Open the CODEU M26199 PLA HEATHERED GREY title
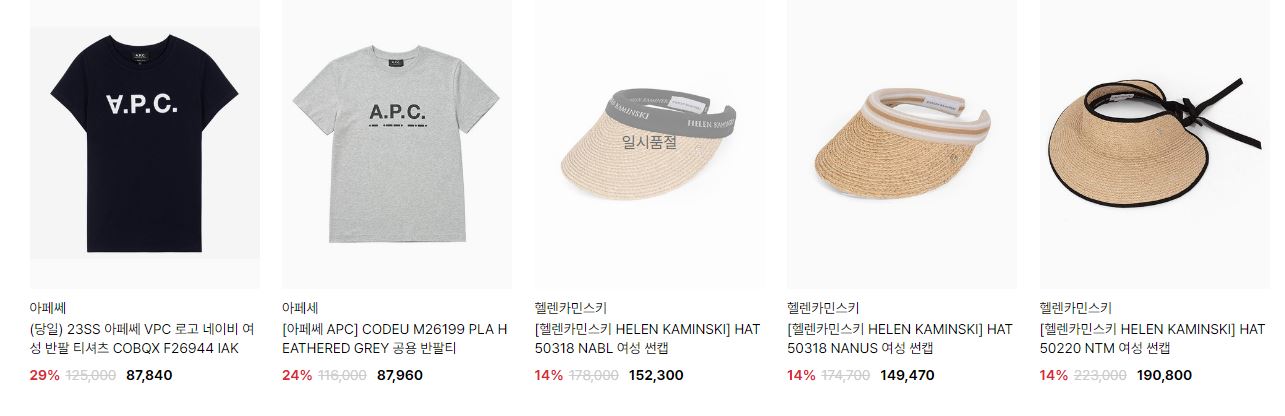The width and height of the screenshot is (1285, 416). coord(395,338)
